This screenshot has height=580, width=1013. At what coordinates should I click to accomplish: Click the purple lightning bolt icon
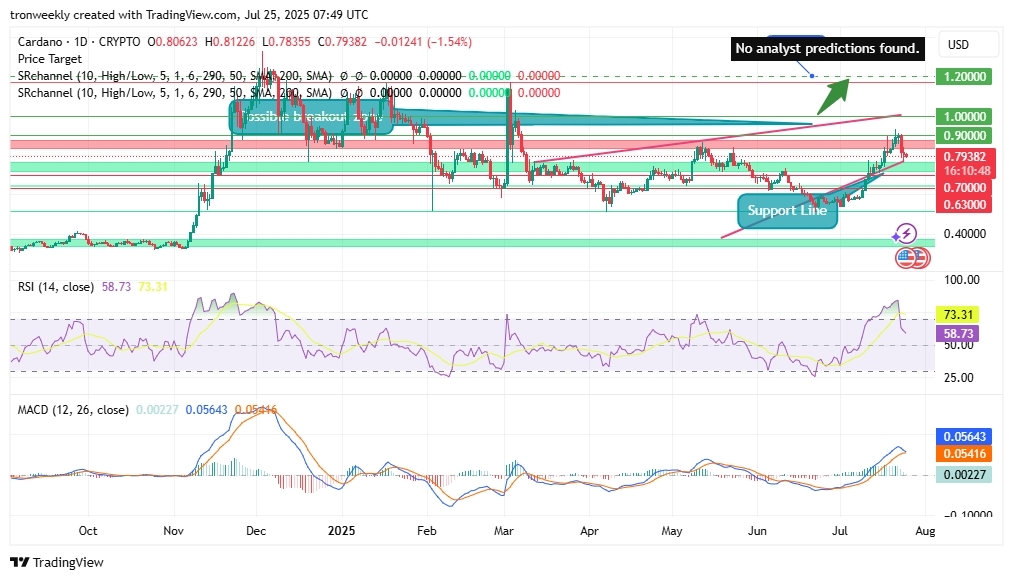(906, 234)
